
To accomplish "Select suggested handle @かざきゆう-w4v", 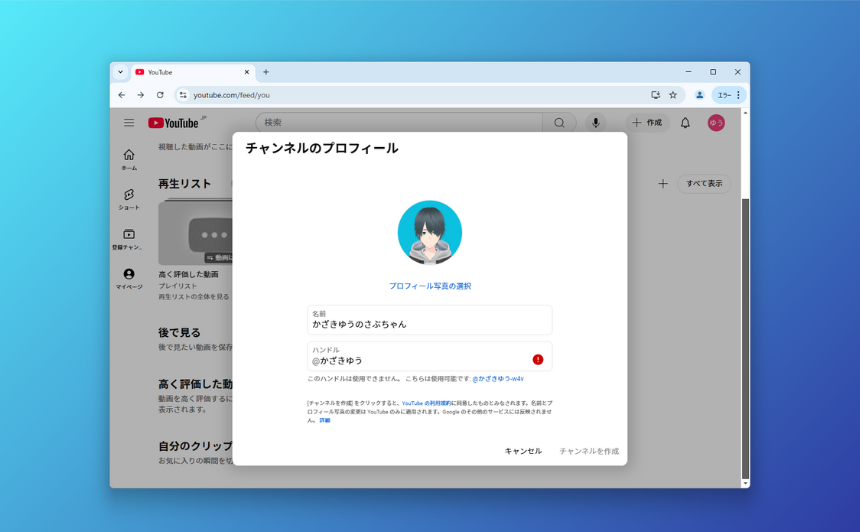I will pyautogui.click(x=498, y=378).
